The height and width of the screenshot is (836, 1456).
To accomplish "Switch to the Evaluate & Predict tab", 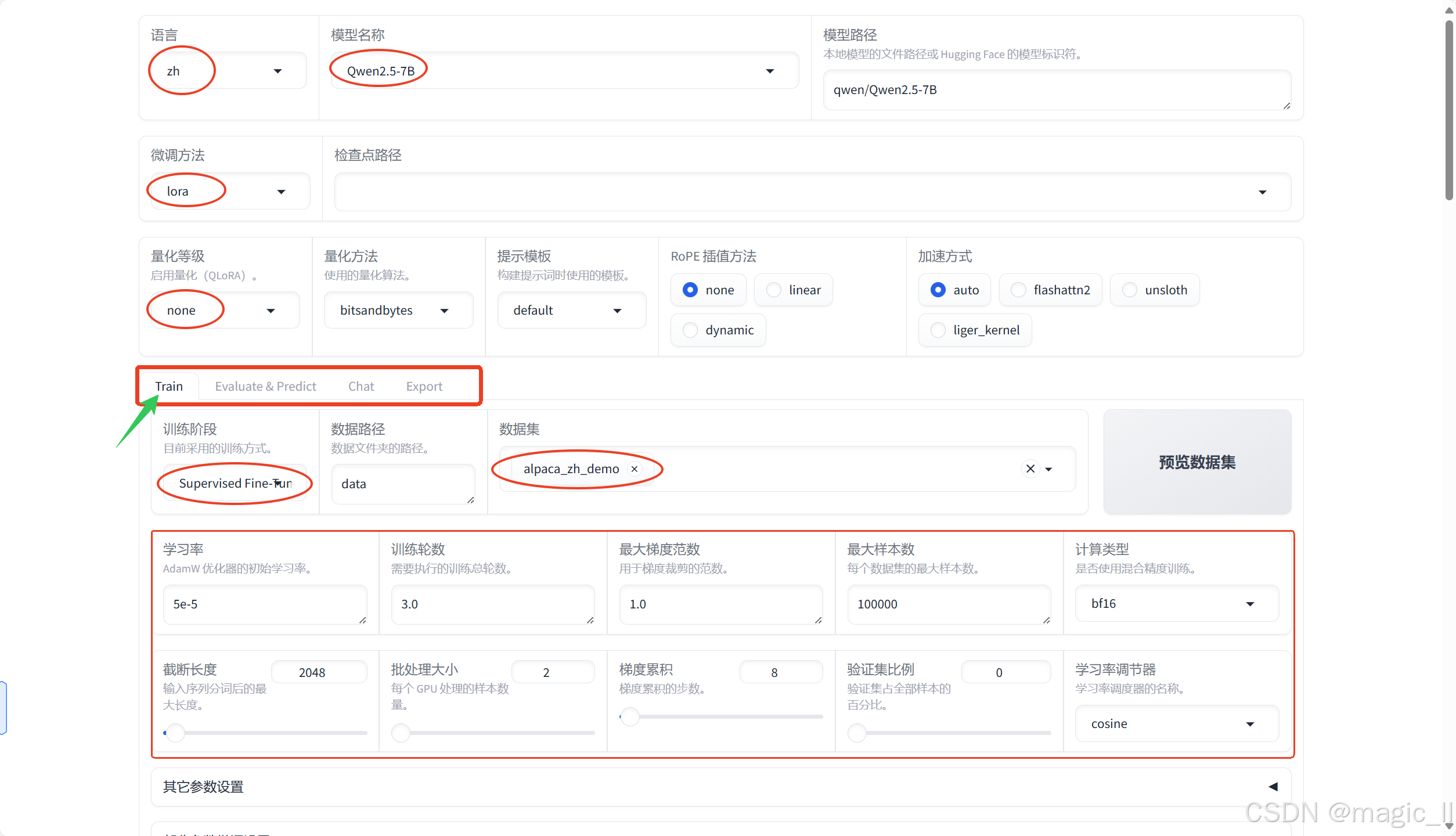I will coord(265,386).
